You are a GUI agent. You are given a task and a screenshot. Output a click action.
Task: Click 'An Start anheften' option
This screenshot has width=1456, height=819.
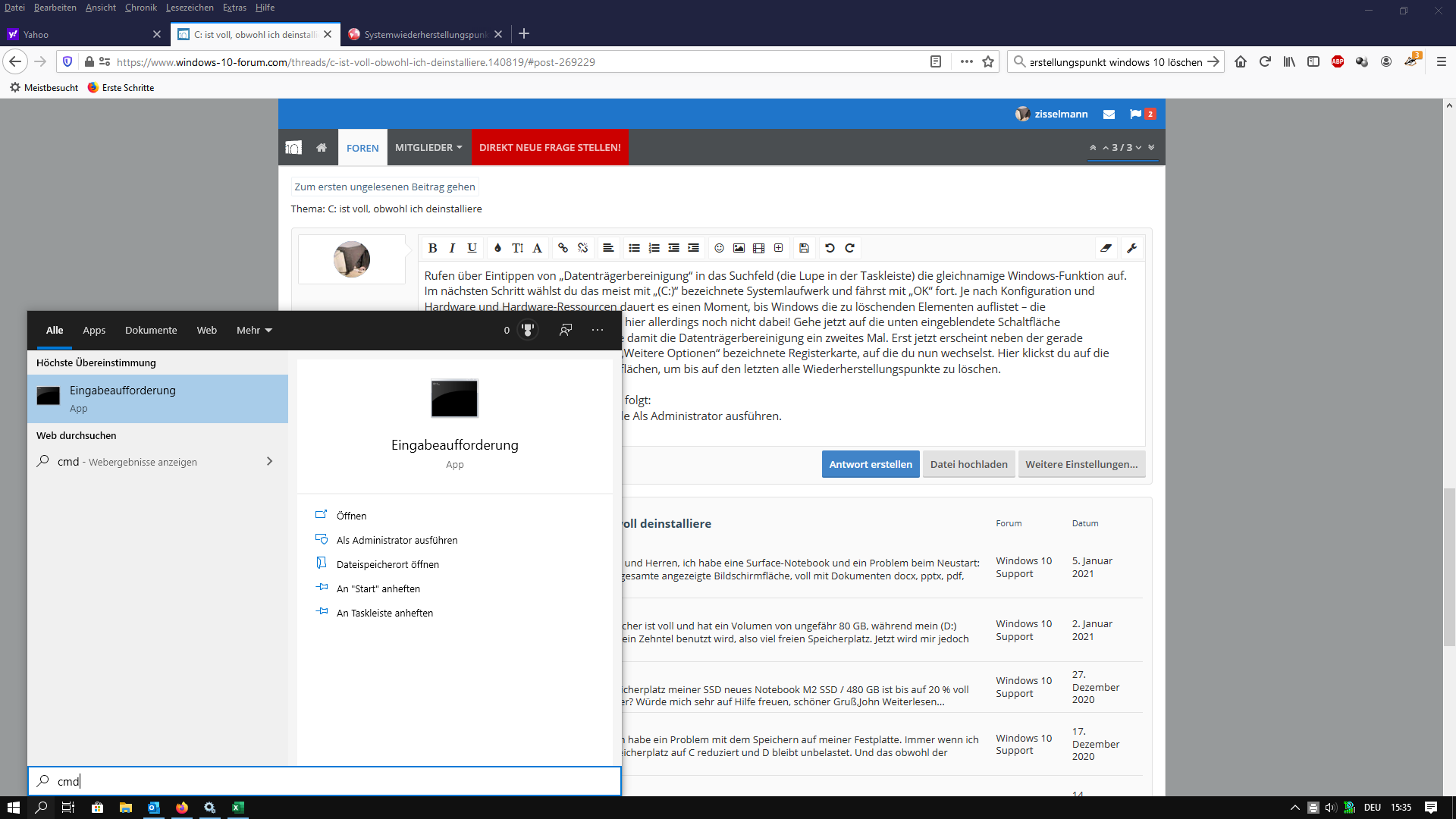tap(377, 588)
